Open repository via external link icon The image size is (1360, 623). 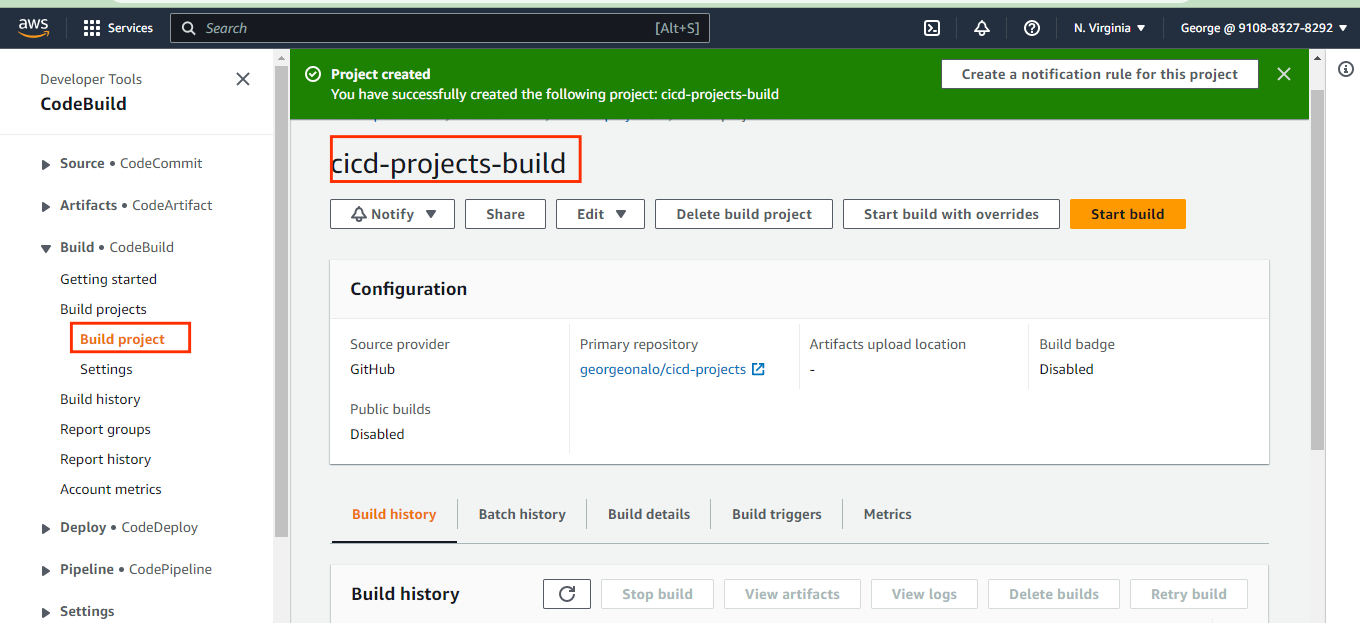coord(760,369)
